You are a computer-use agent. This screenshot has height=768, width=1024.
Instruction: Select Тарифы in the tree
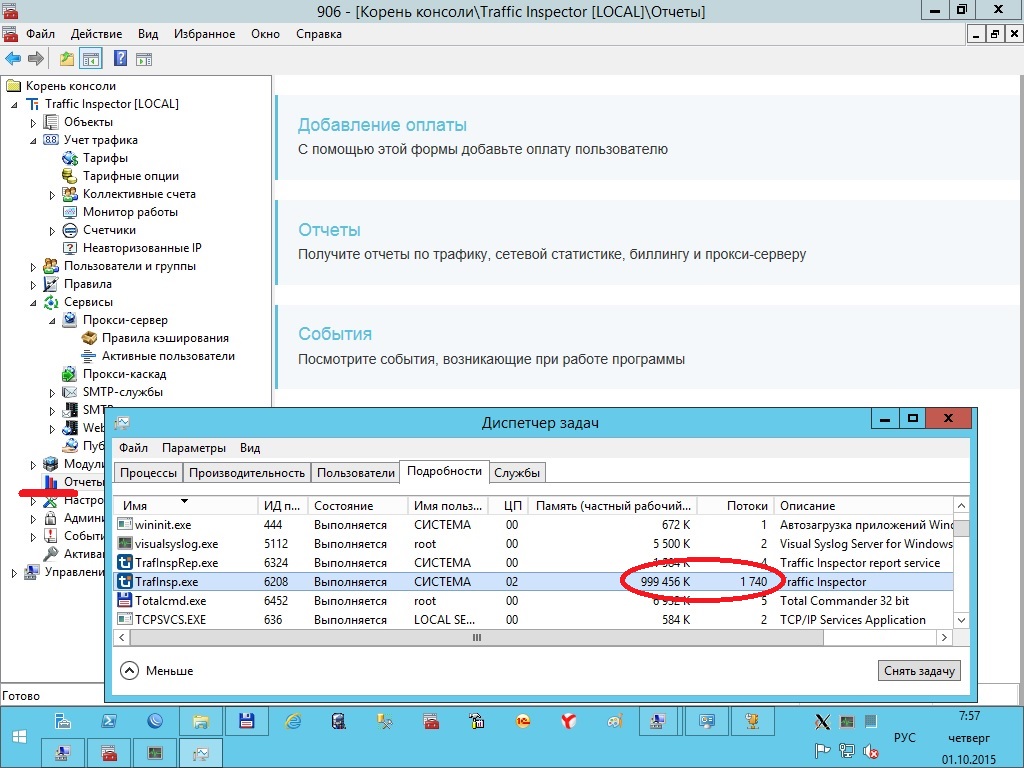click(105, 158)
